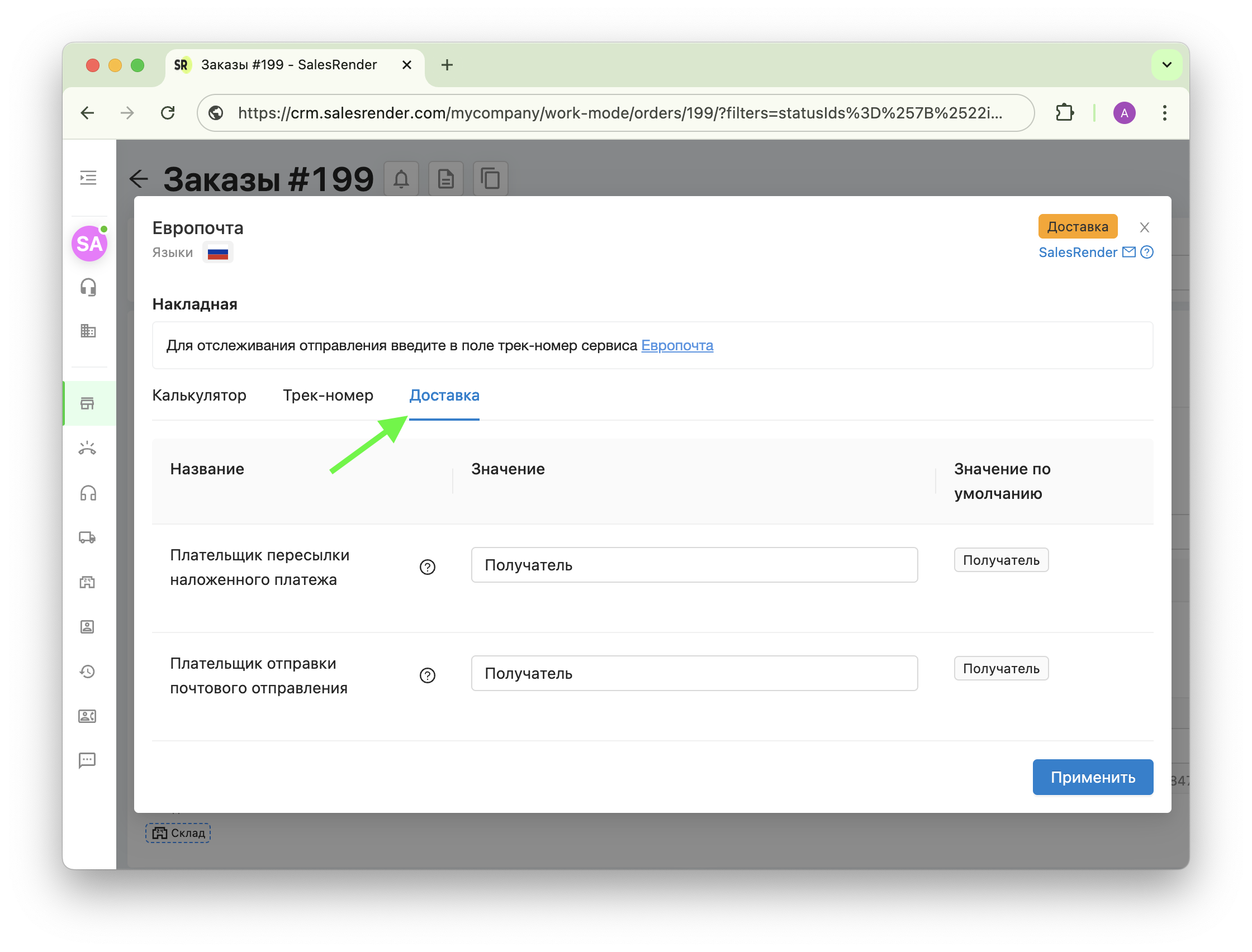Open the chat message icon in sidebar
1252x952 pixels.
tap(87, 760)
